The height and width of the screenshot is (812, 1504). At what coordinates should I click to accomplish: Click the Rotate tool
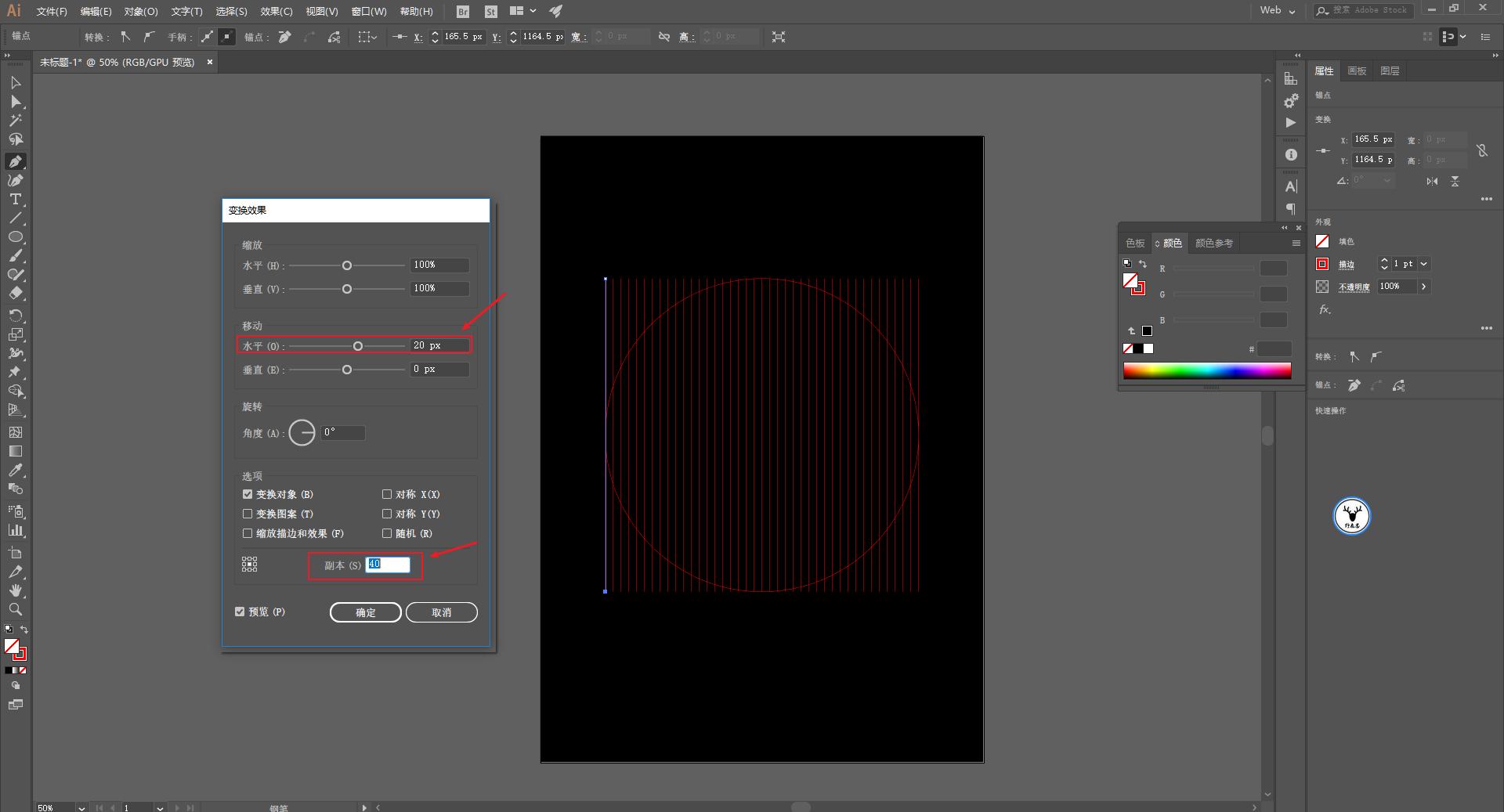[15, 315]
